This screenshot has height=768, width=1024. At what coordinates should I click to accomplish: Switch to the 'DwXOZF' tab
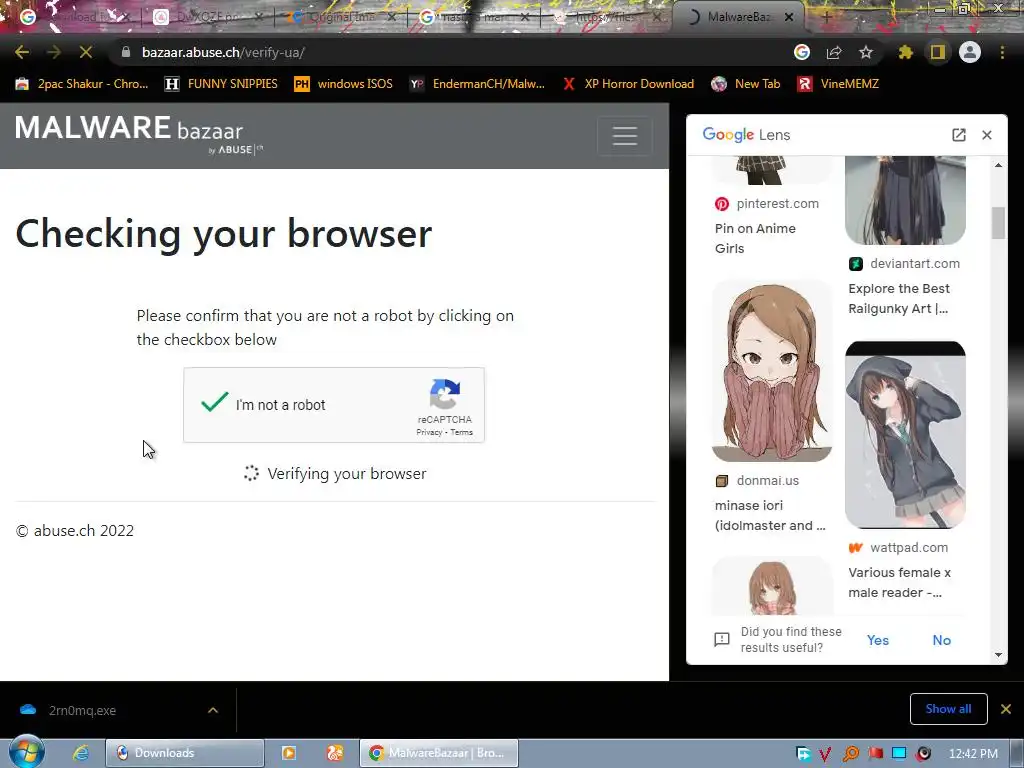[x=206, y=17]
